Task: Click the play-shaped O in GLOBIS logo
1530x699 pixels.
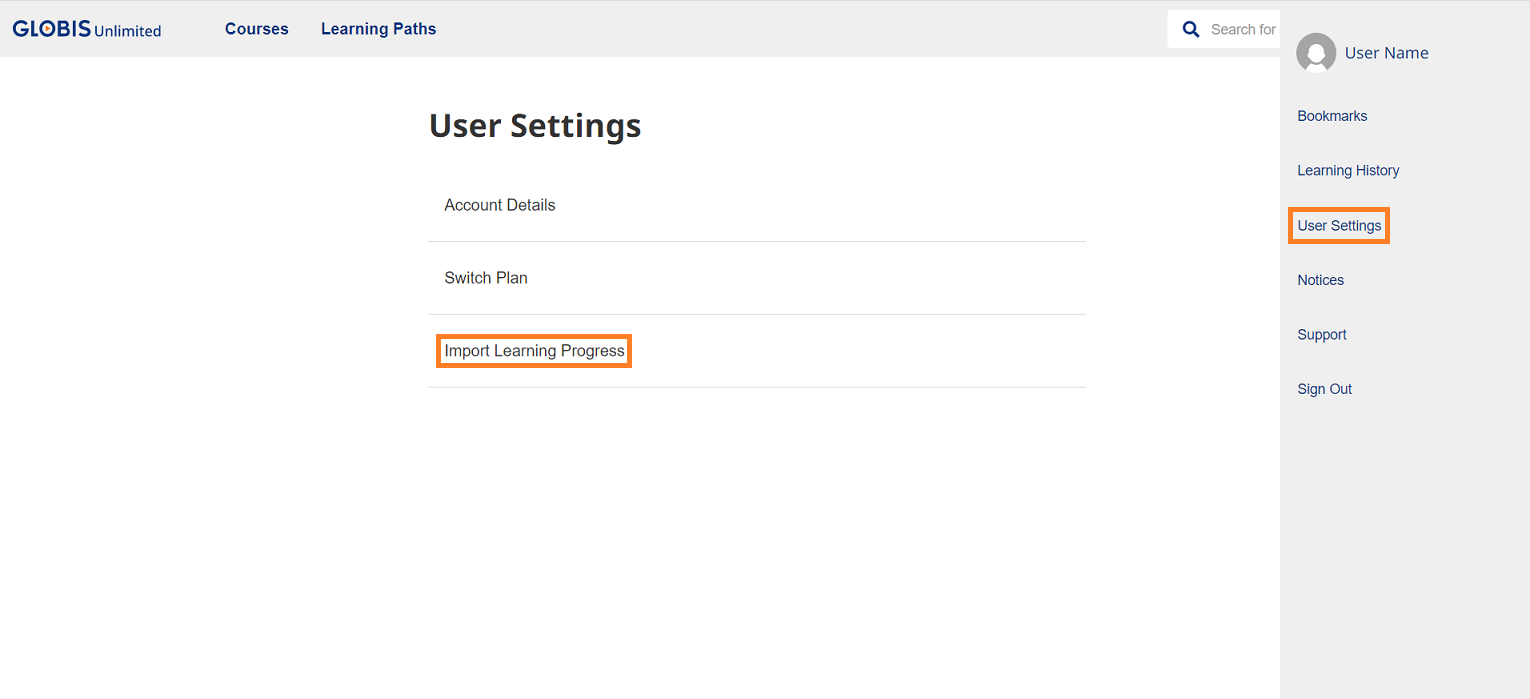Action: [46, 29]
